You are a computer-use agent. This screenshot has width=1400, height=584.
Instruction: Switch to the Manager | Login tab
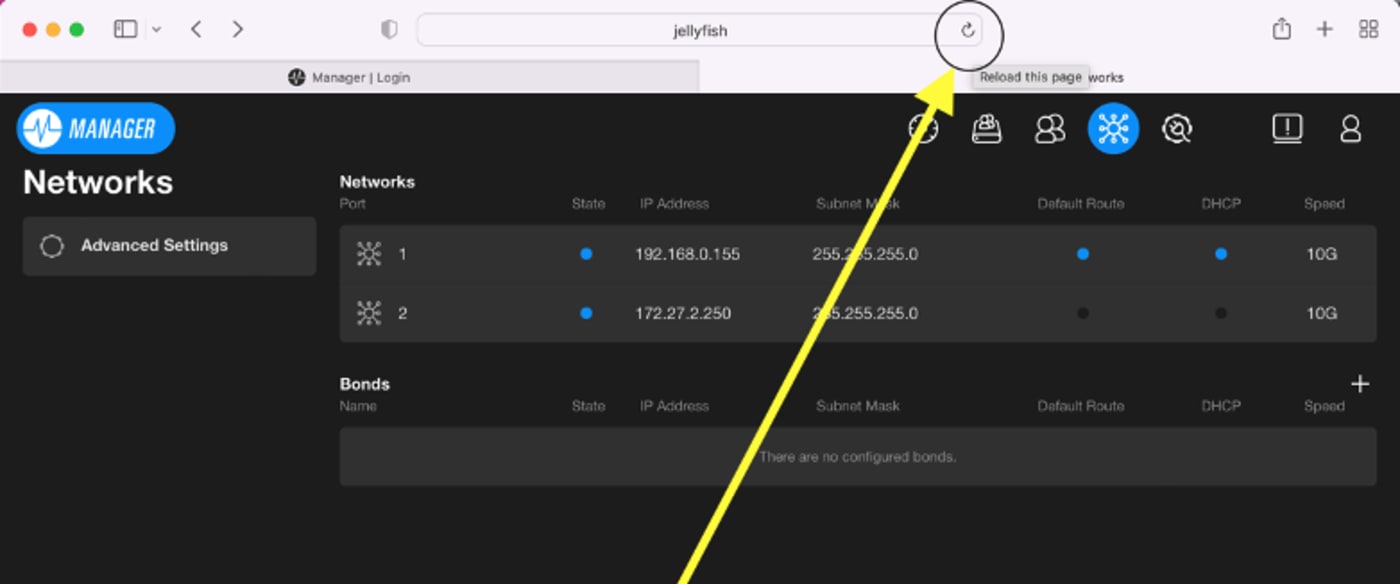click(349, 77)
